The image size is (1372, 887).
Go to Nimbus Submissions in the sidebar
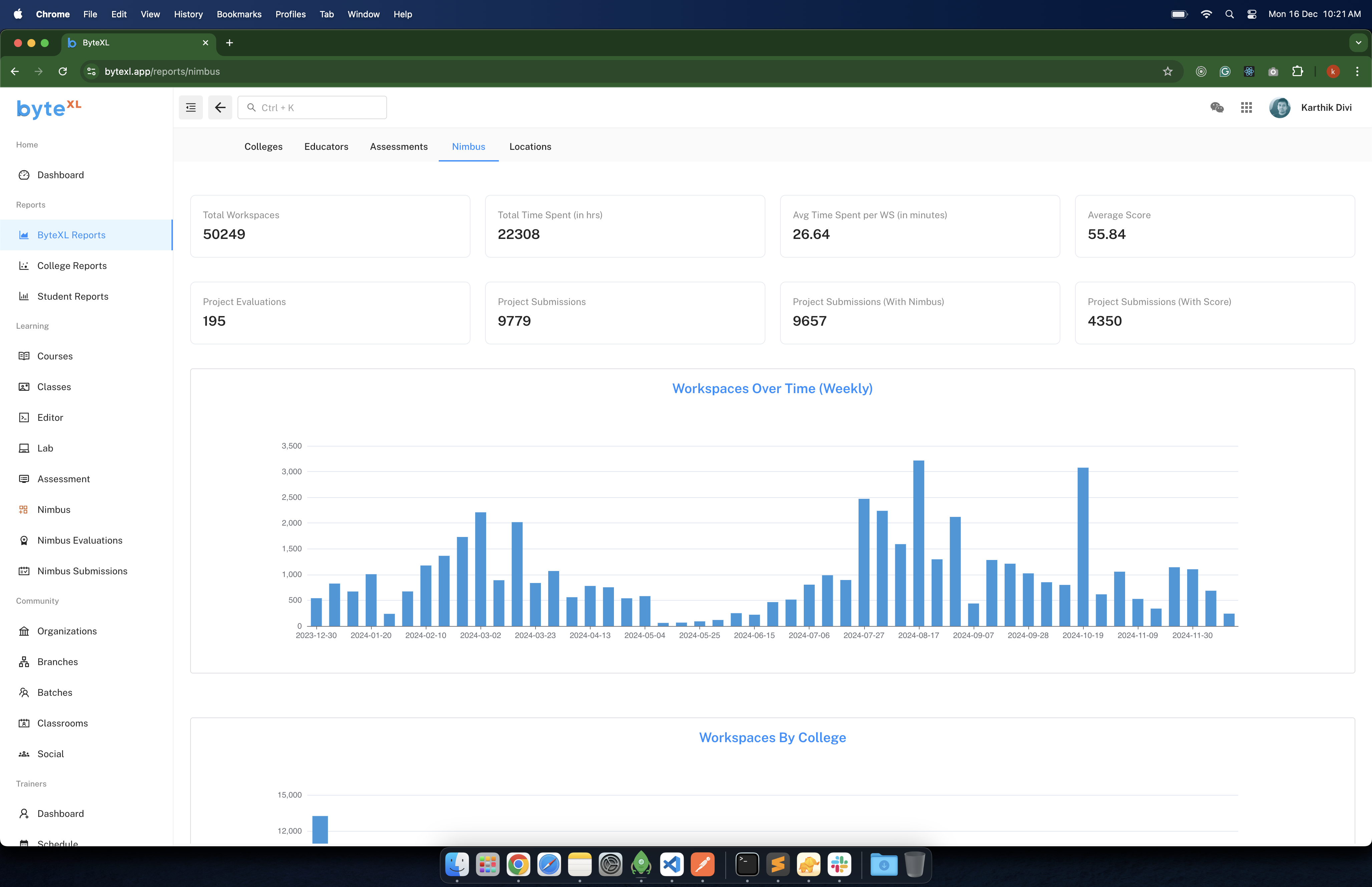82,571
